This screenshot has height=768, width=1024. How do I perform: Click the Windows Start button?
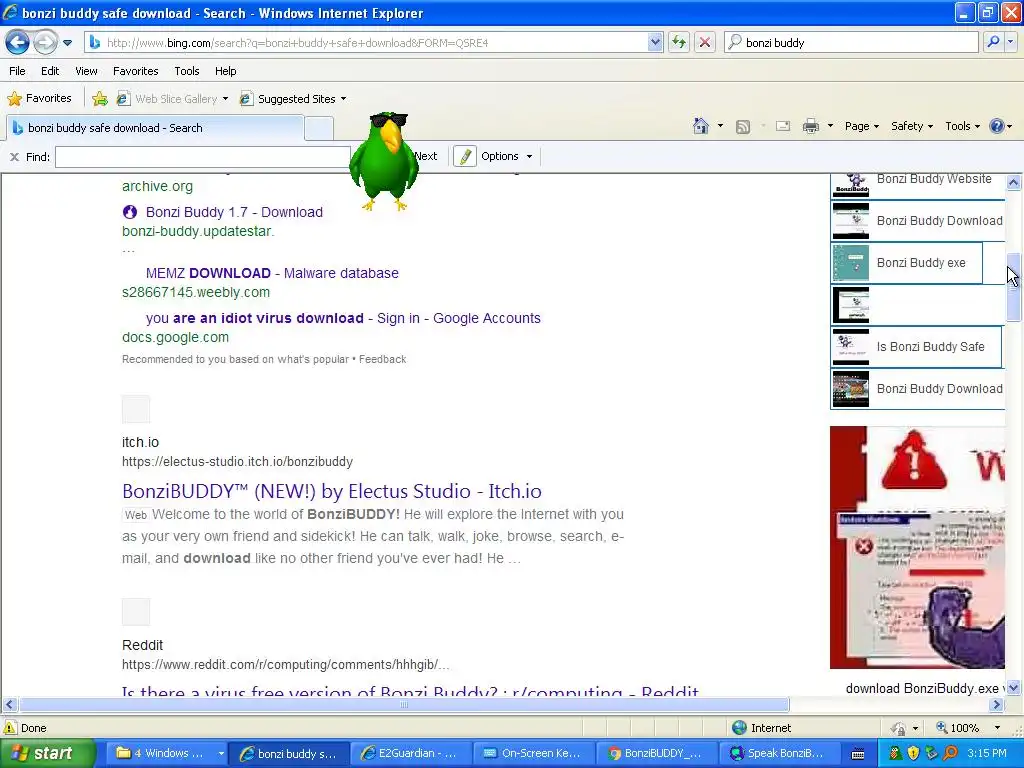pos(46,753)
